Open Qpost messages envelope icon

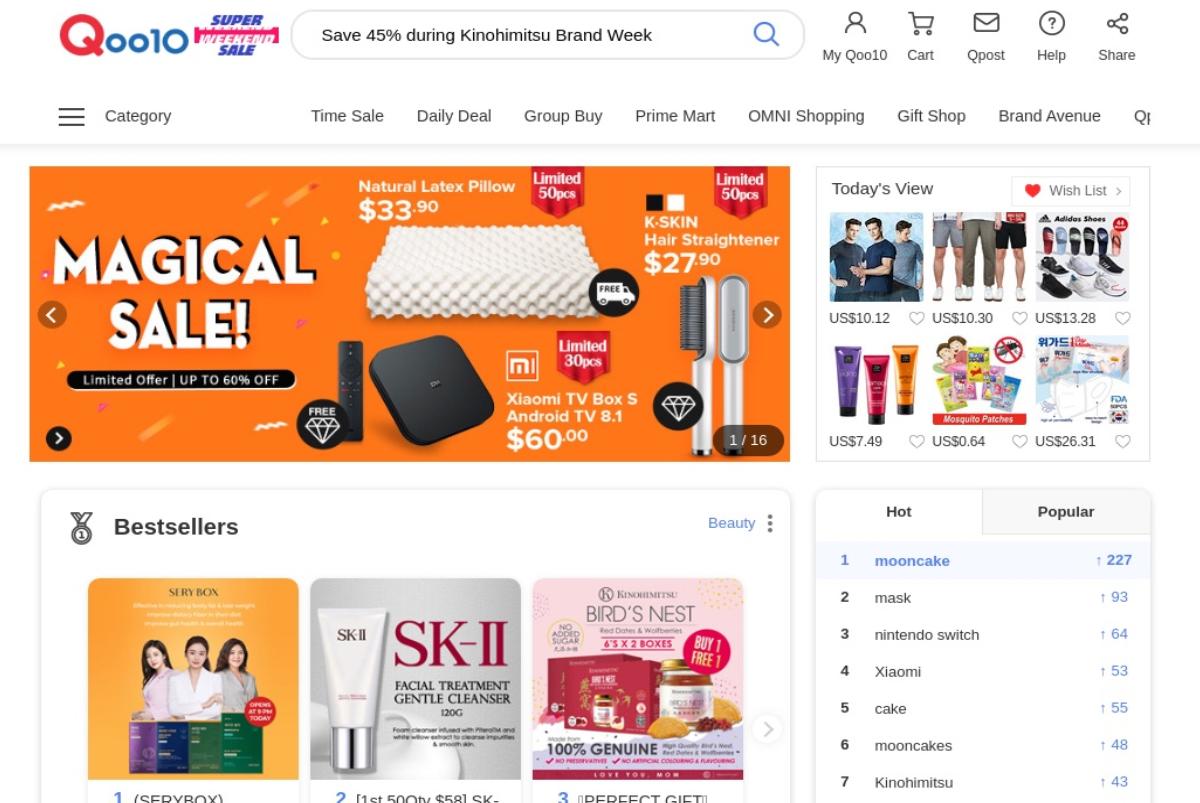pyautogui.click(x=986, y=22)
